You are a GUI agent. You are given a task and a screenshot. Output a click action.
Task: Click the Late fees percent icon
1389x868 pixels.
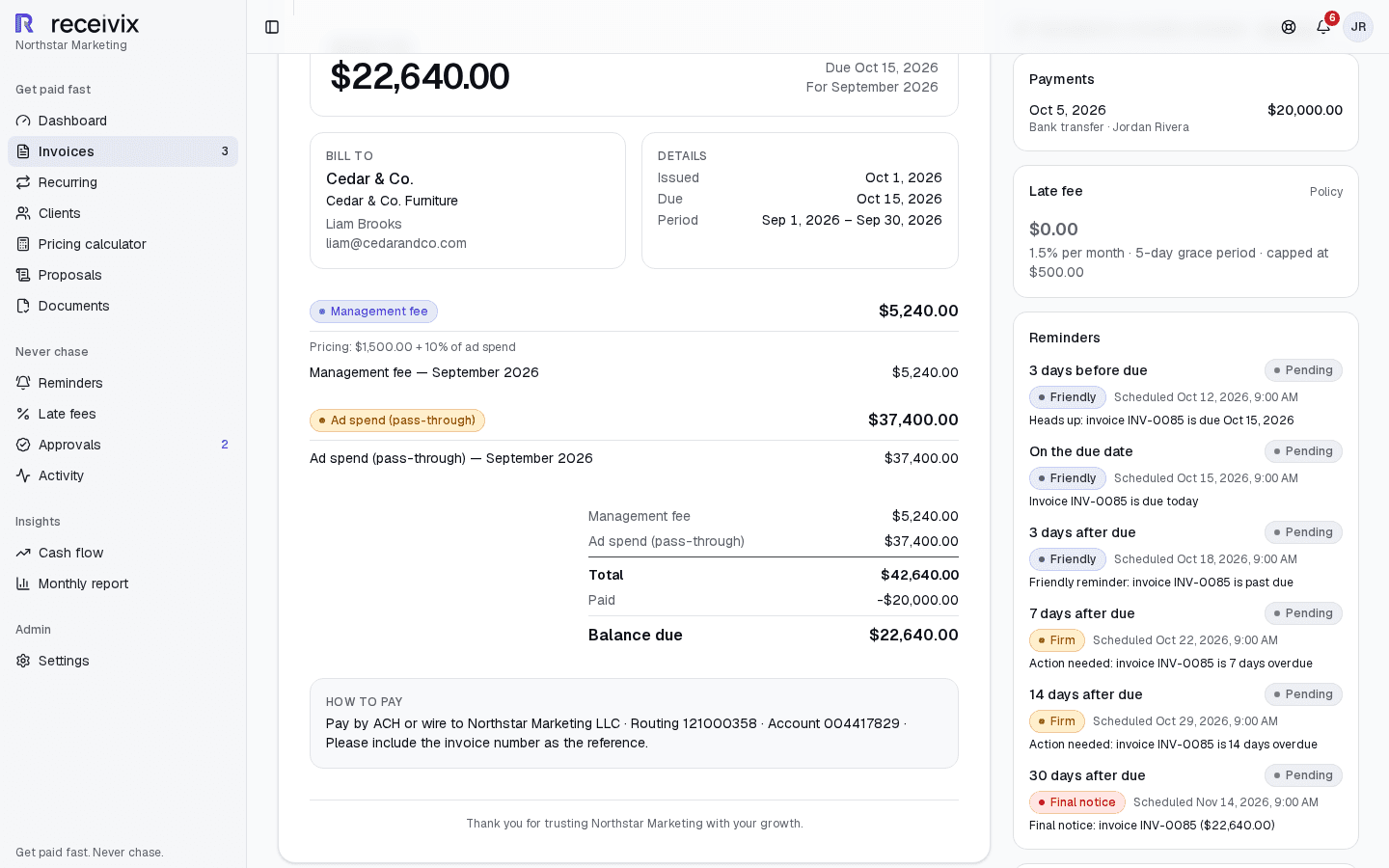click(x=23, y=414)
